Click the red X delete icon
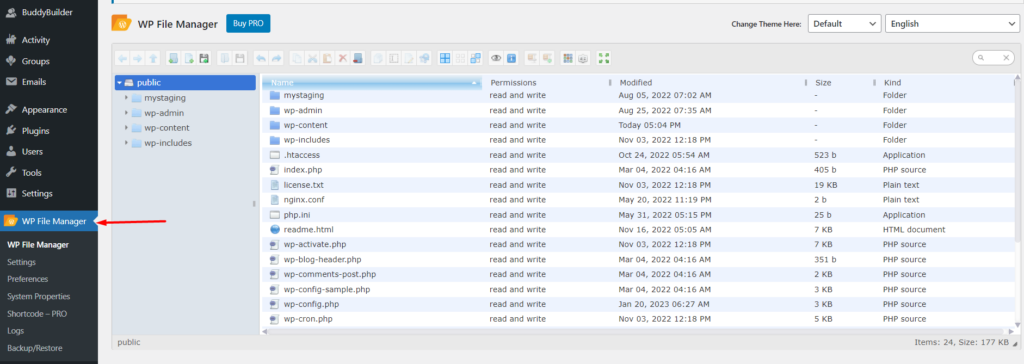Screen dimensions: 1024x364 [343, 58]
